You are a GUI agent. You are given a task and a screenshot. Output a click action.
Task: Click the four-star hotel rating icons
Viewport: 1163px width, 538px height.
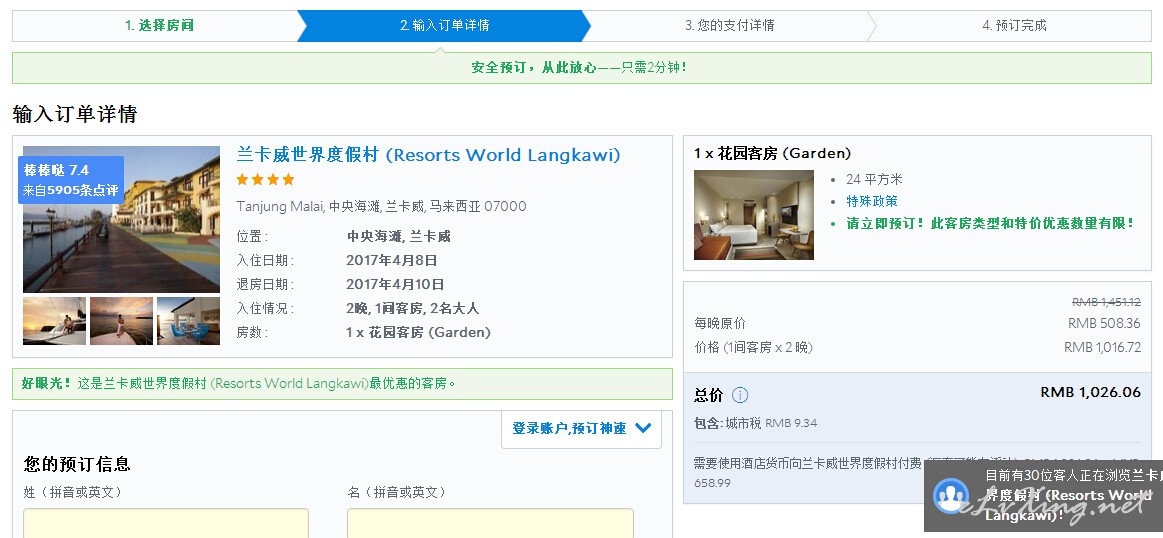coord(265,180)
